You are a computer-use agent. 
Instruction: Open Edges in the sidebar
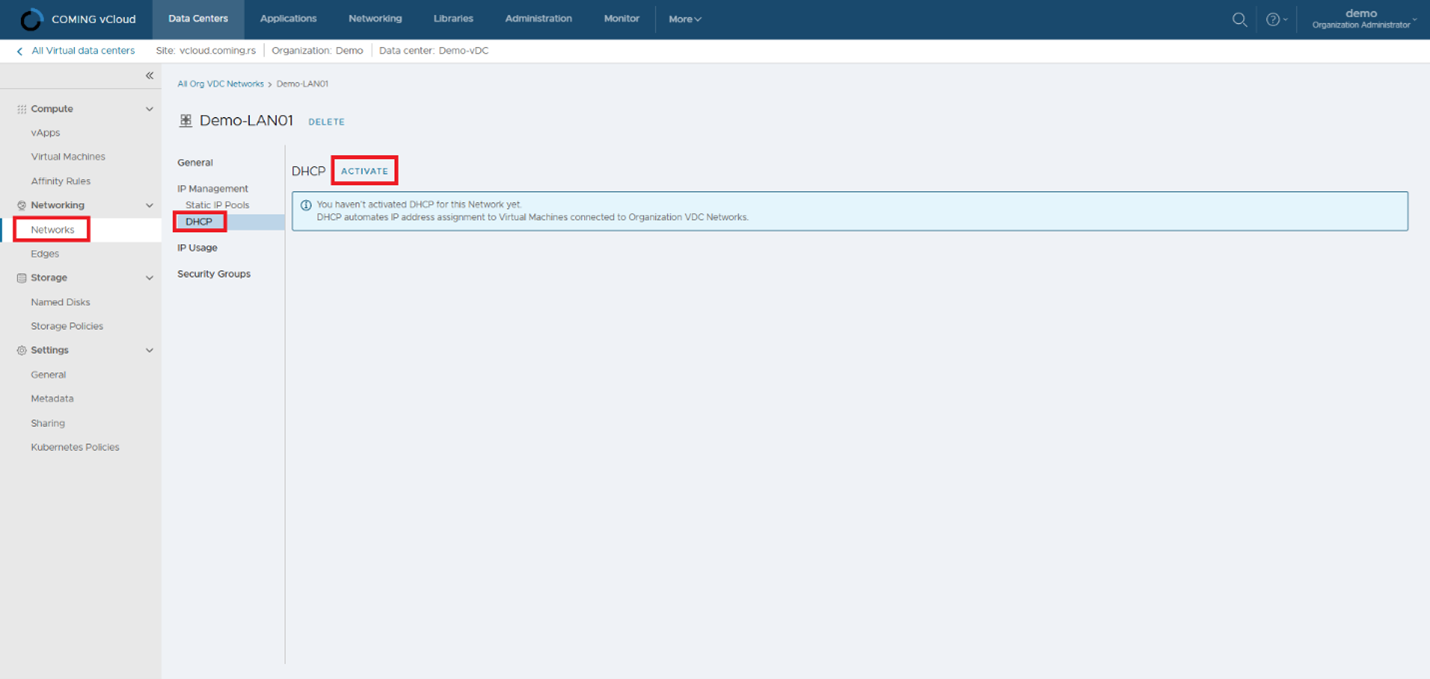(x=45, y=254)
